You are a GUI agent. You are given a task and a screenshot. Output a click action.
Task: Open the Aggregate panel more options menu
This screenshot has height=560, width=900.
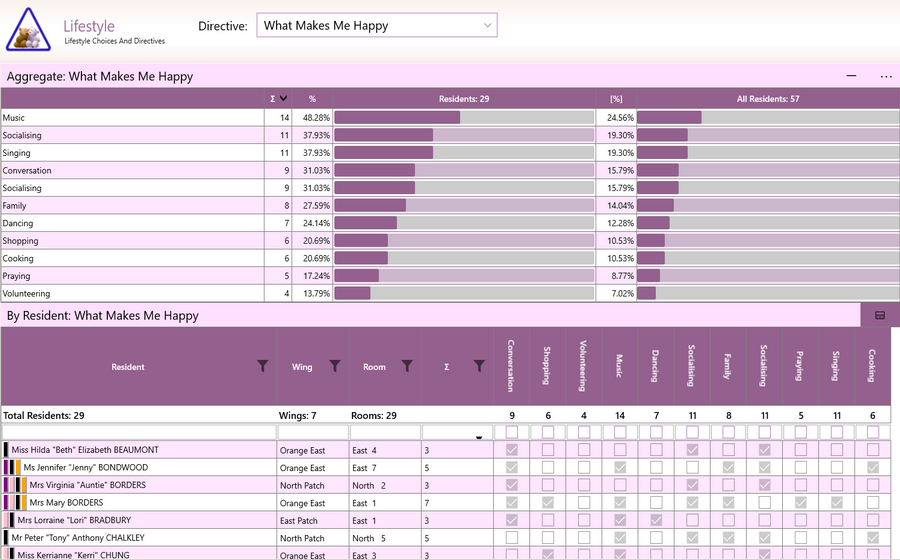click(886, 76)
